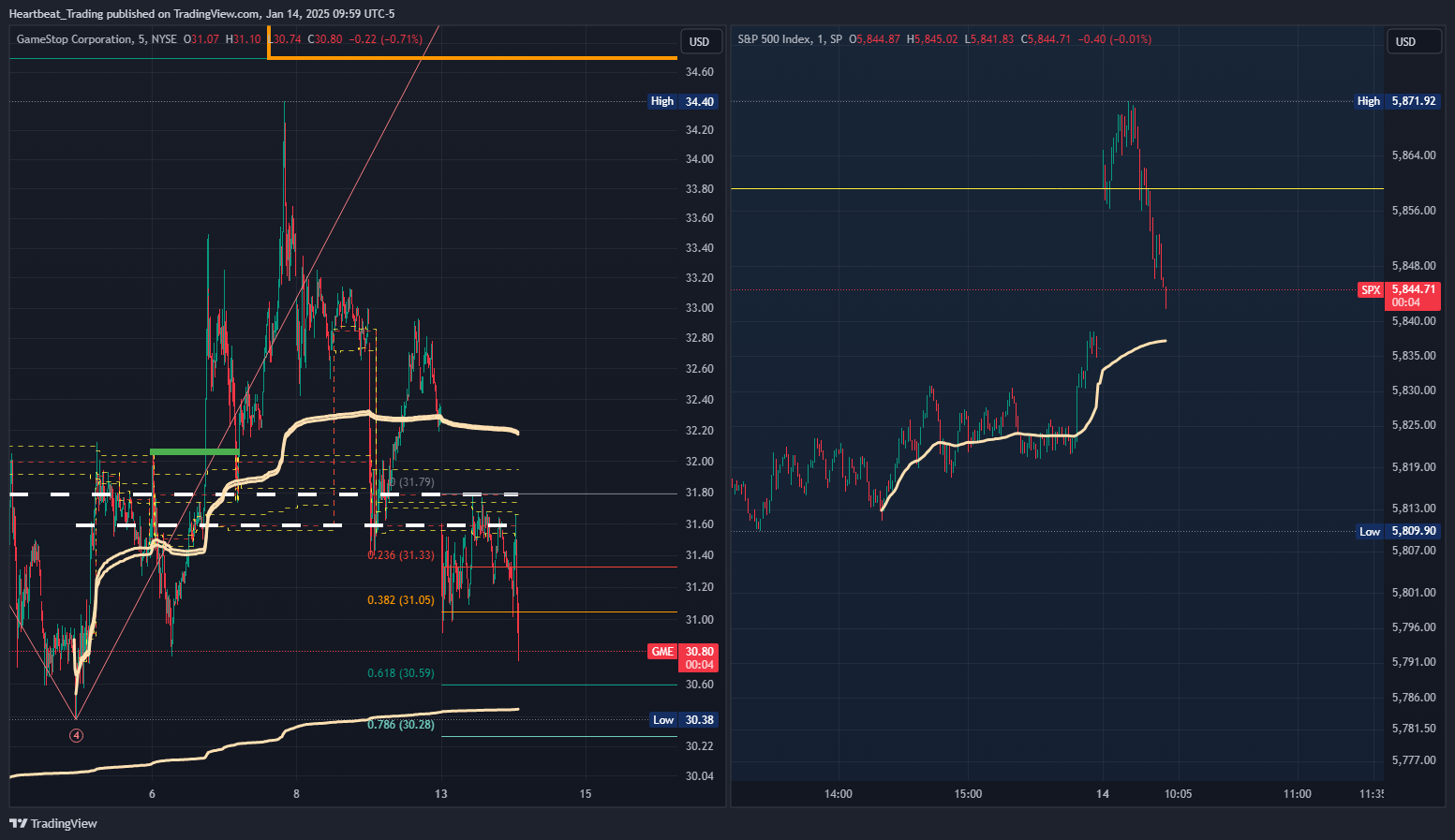Click the Low 5,809.90 label on SPX chart
This screenshot has width=1455, height=840.
[1399, 531]
